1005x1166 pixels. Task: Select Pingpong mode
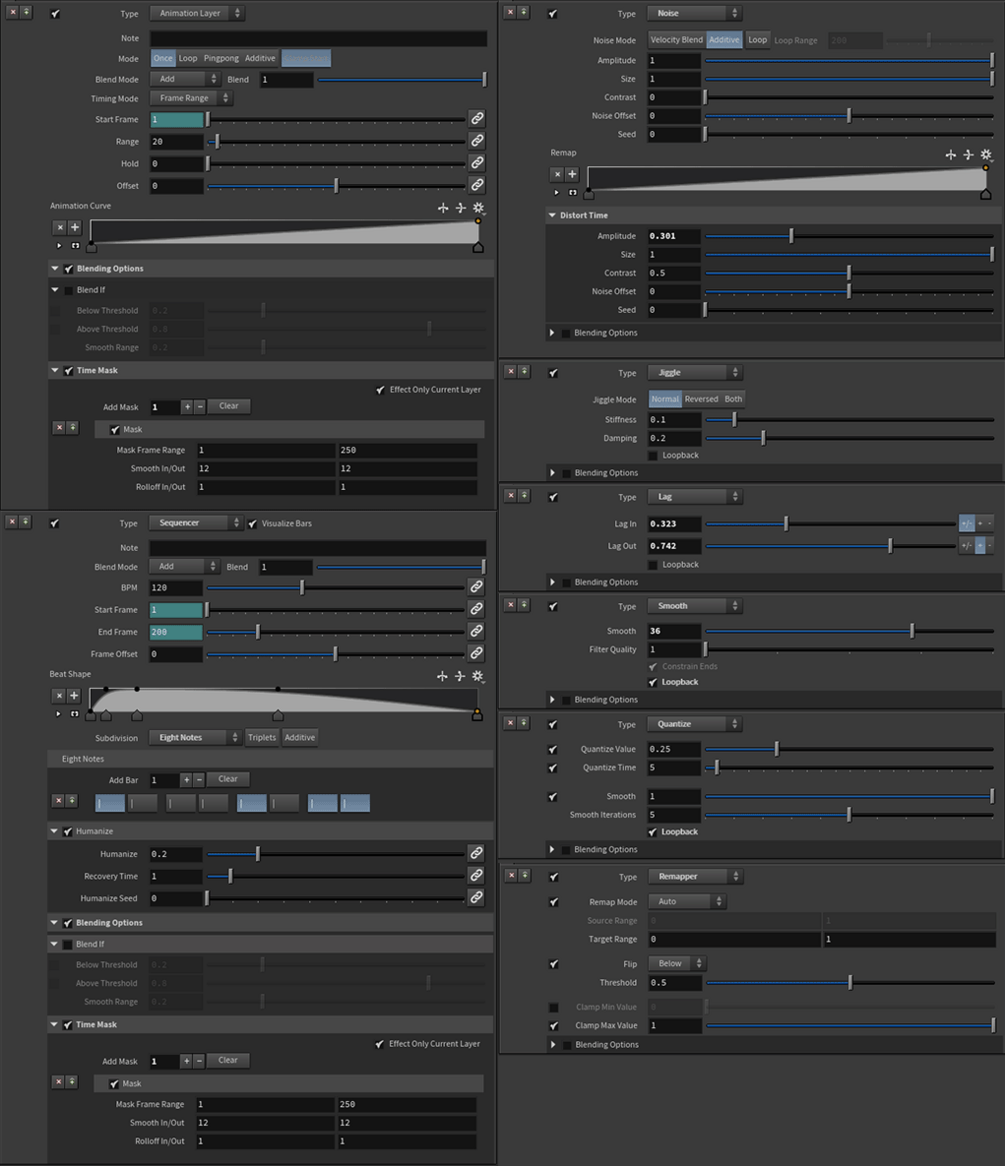point(221,58)
